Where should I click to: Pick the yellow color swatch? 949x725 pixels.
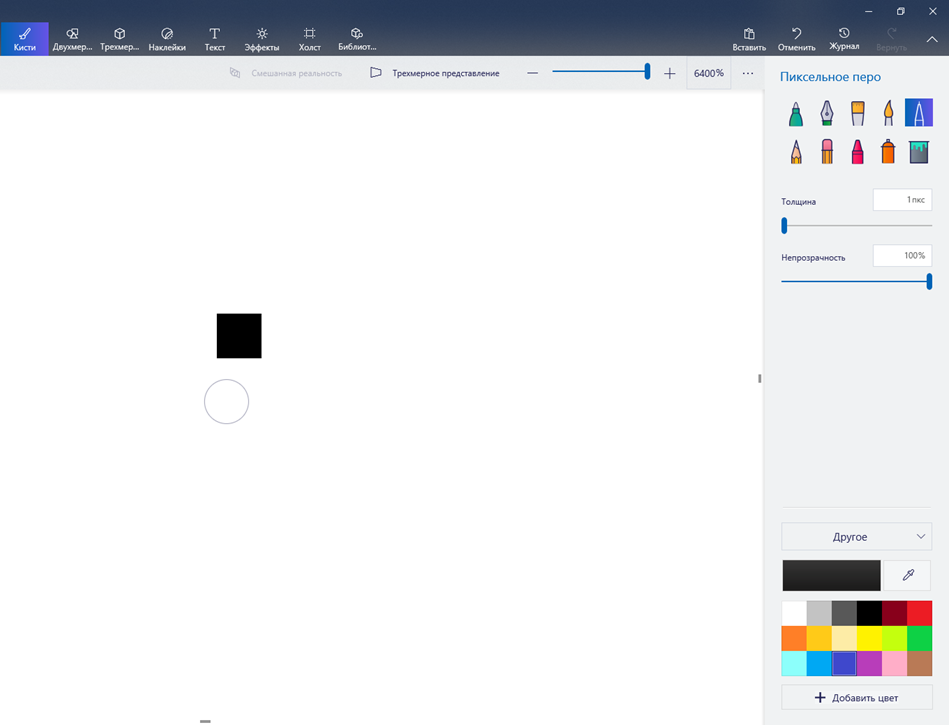coord(869,638)
